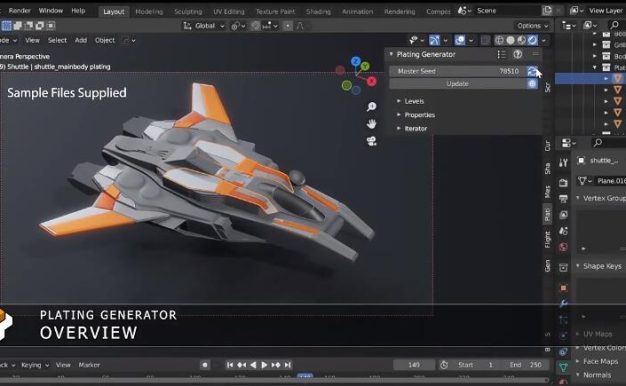Screen dimensions: 626x386
Task: Click the zoom magnifier viewport icon
Action: click(x=371, y=107)
